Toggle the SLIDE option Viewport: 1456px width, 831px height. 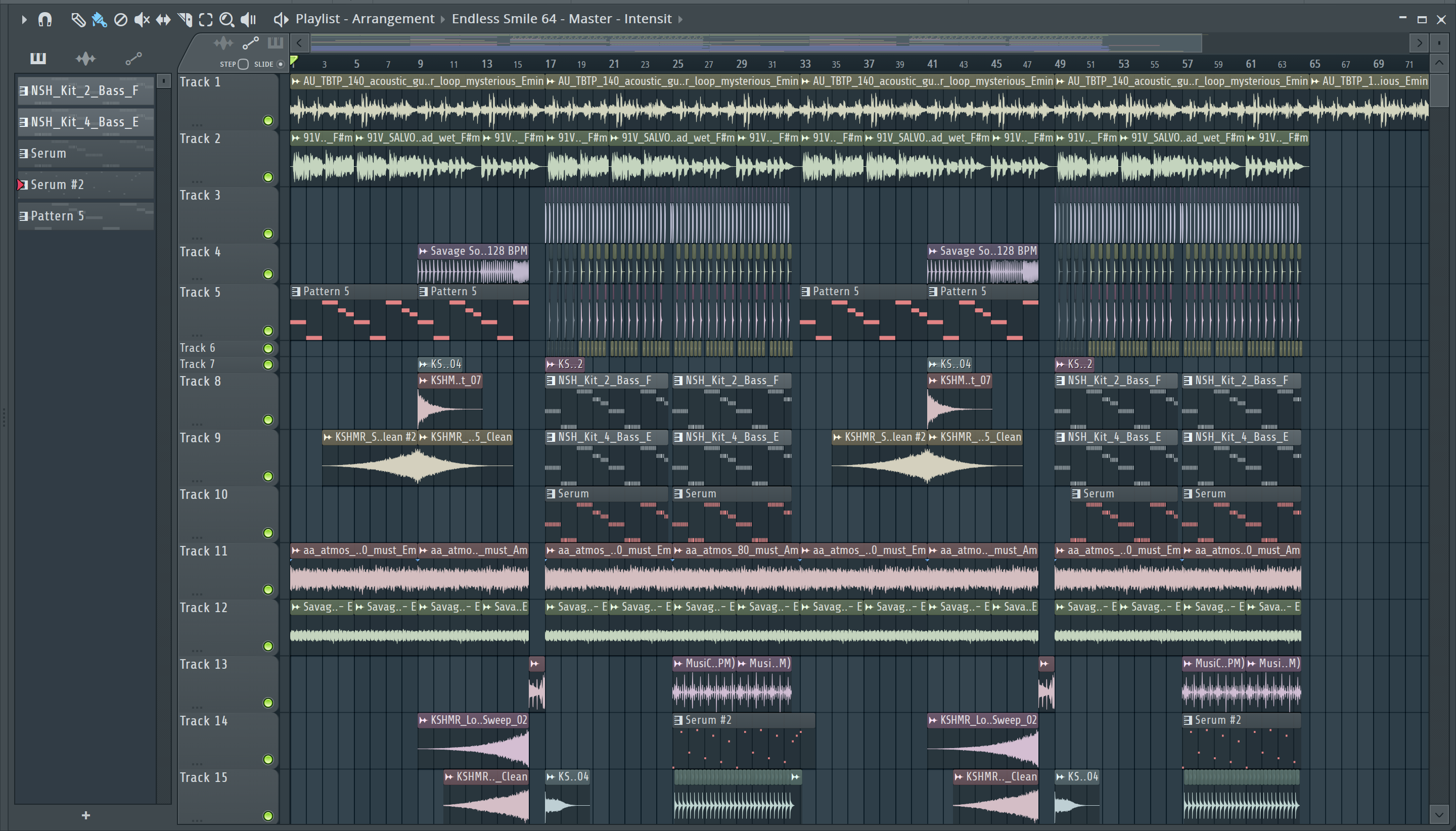tap(280, 64)
